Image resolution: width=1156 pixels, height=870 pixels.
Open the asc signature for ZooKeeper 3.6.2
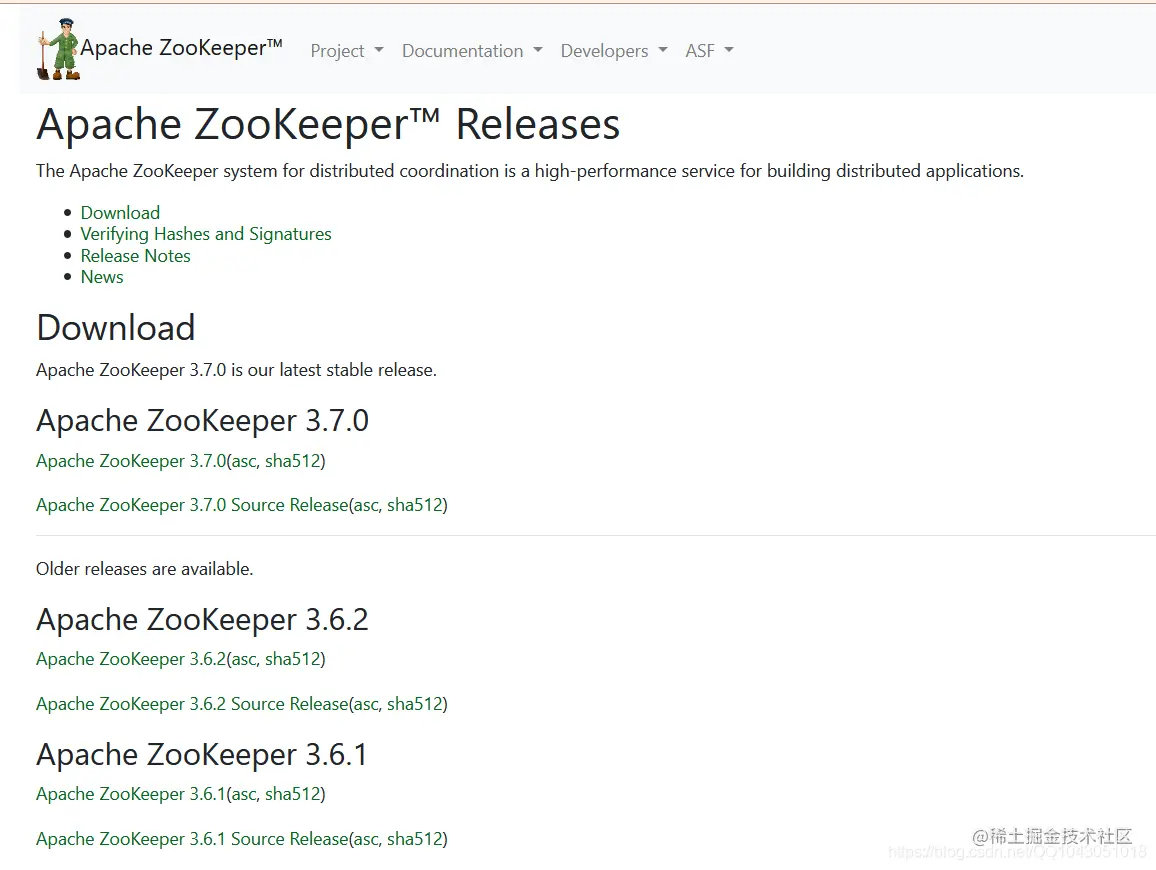[x=244, y=659]
